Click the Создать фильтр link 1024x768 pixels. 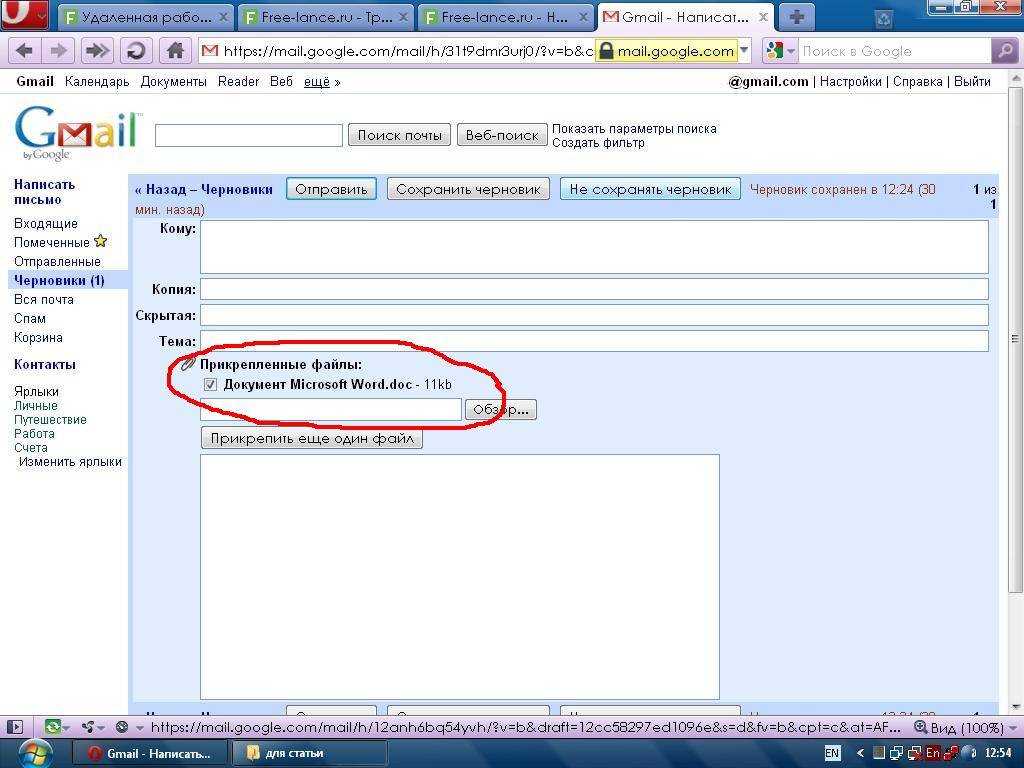[x=598, y=143]
